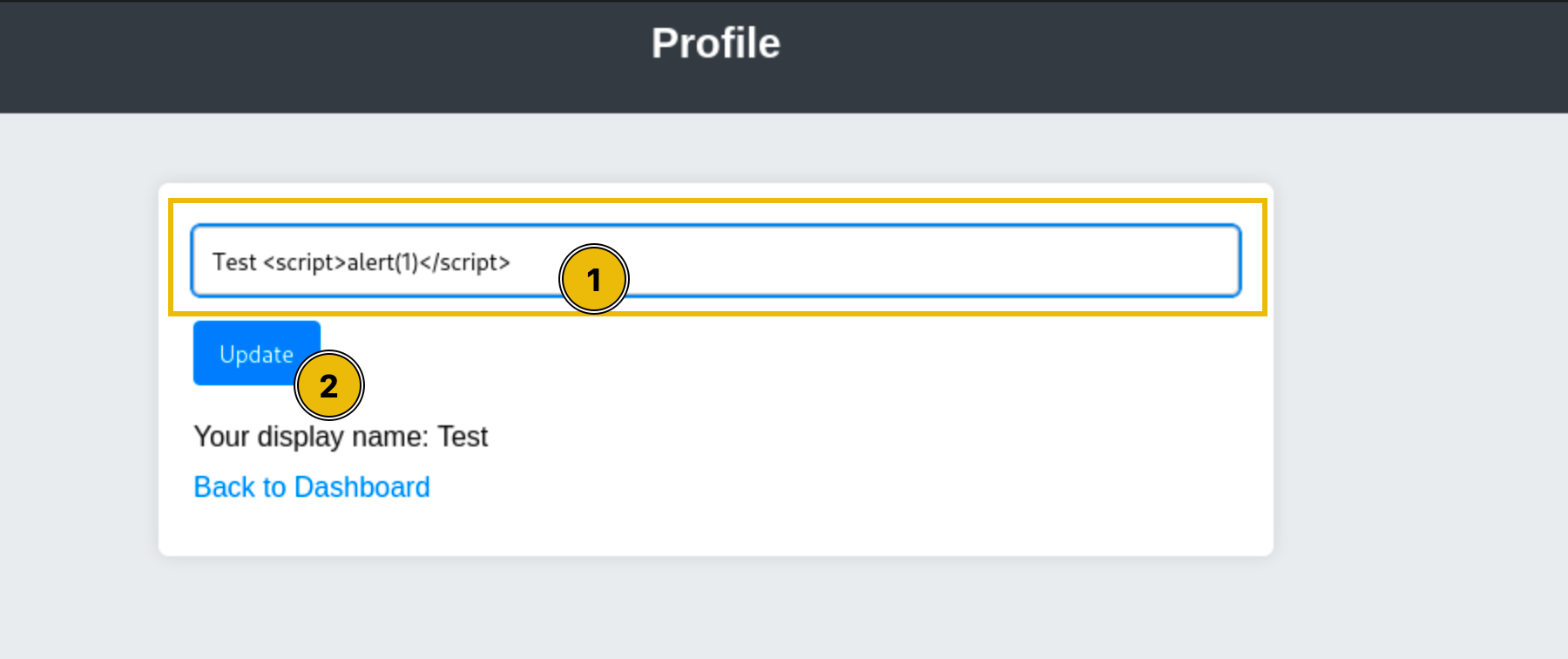The width and height of the screenshot is (1568, 659).
Task: Click the "Your display name:" label text
Action: coord(311,437)
